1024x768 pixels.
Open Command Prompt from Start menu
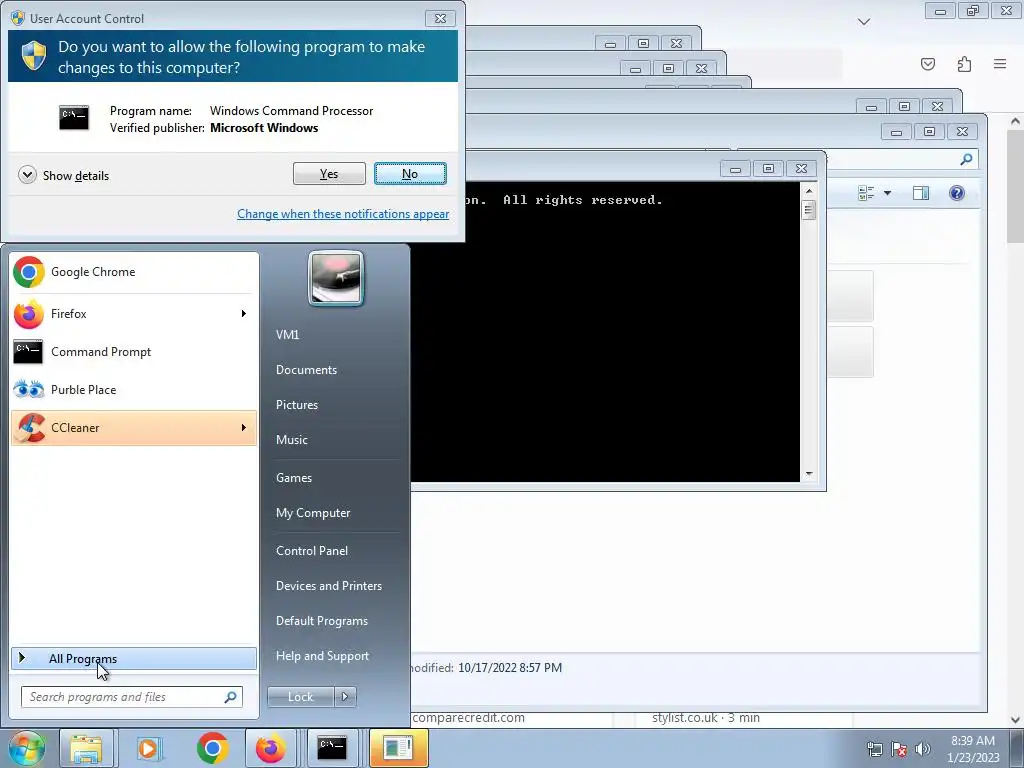(x=134, y=351)
